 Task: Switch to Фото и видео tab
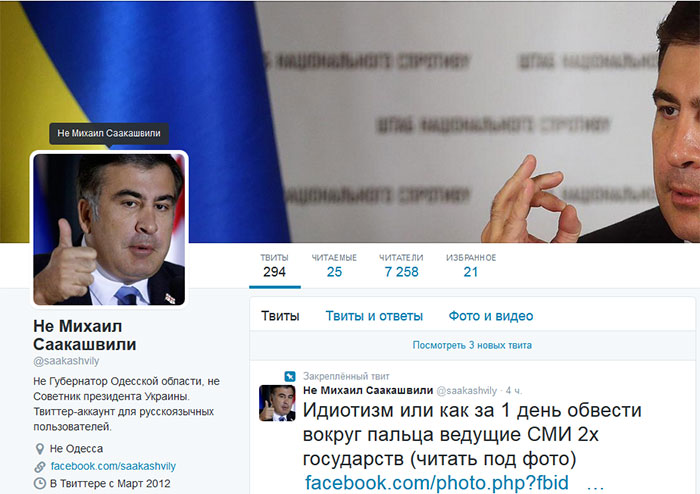pos(491,316)
